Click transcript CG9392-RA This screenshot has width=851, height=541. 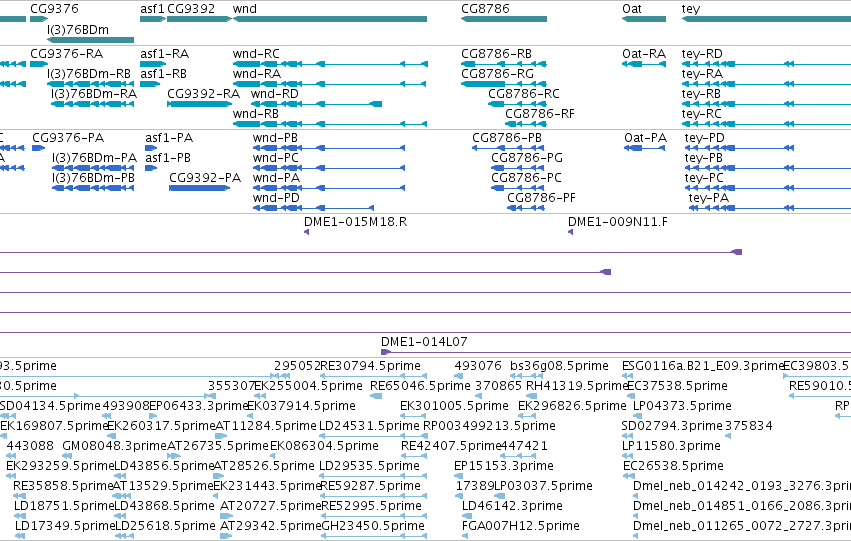[204, 94]
